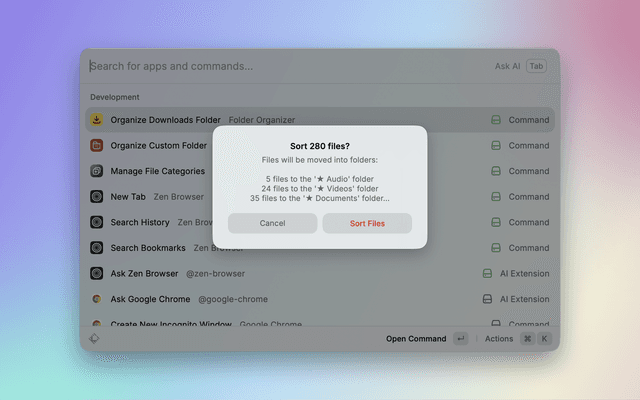
Task: Select the Ask Google Chrome row
Action: coord(300,299)
